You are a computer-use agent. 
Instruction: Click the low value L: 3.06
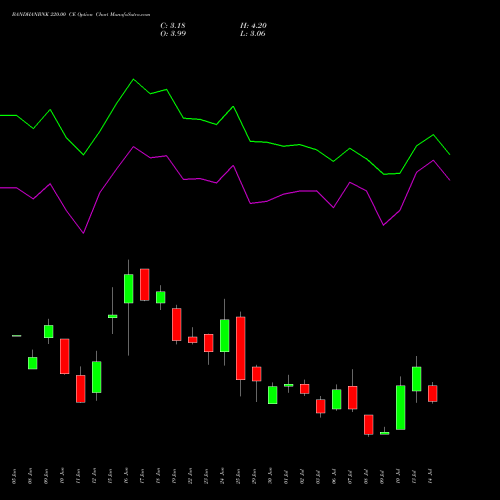pyautogui.click(x=253, y=34)
